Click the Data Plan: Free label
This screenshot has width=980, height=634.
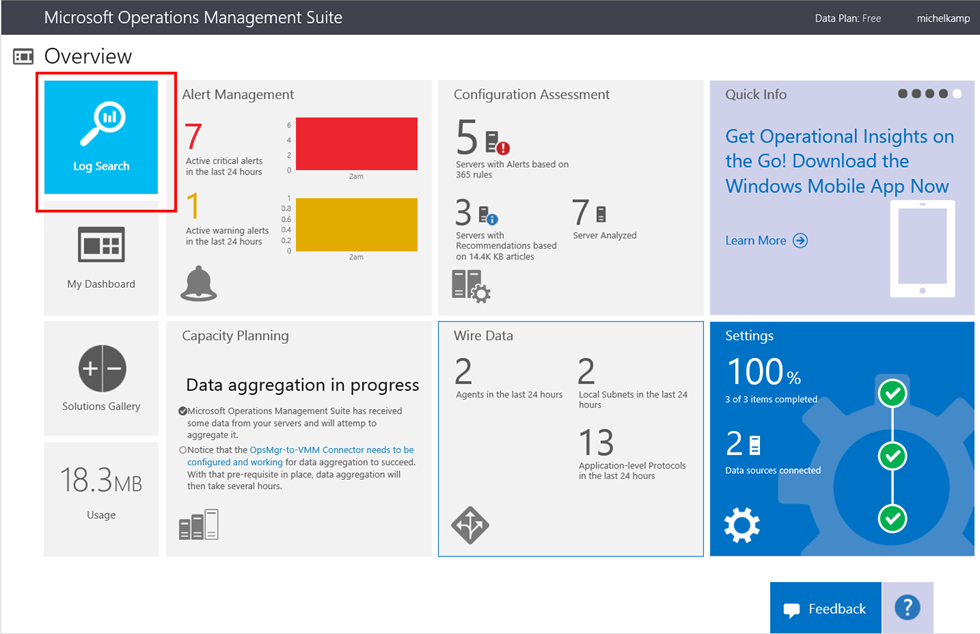tap(848, 18)
